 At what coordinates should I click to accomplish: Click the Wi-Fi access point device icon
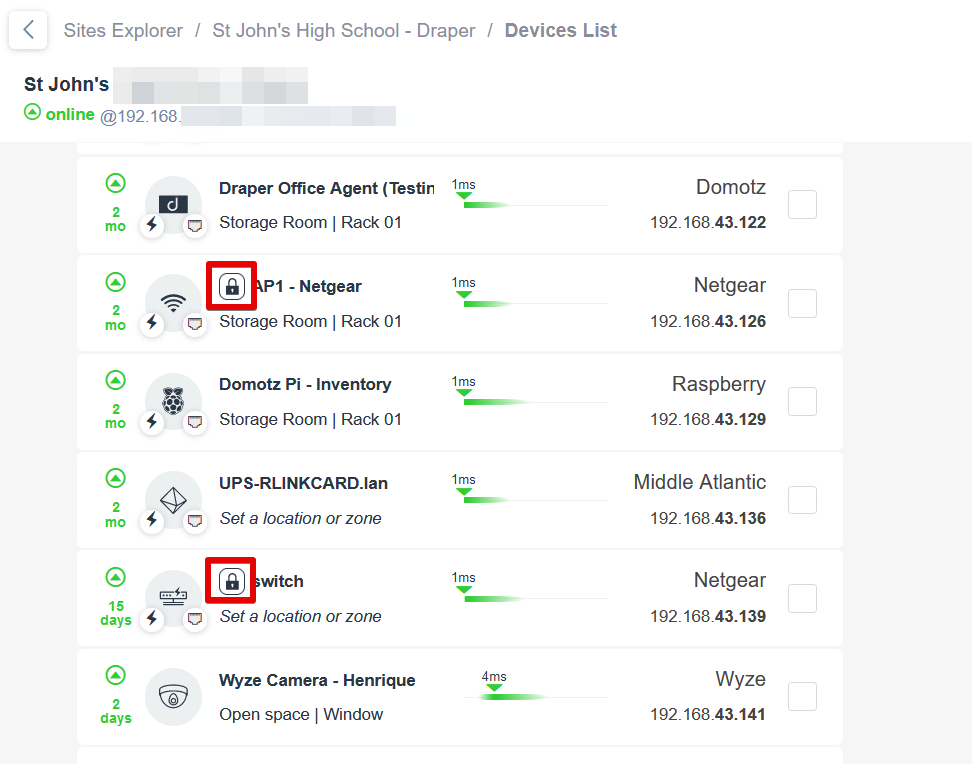[x=174, y=302]
